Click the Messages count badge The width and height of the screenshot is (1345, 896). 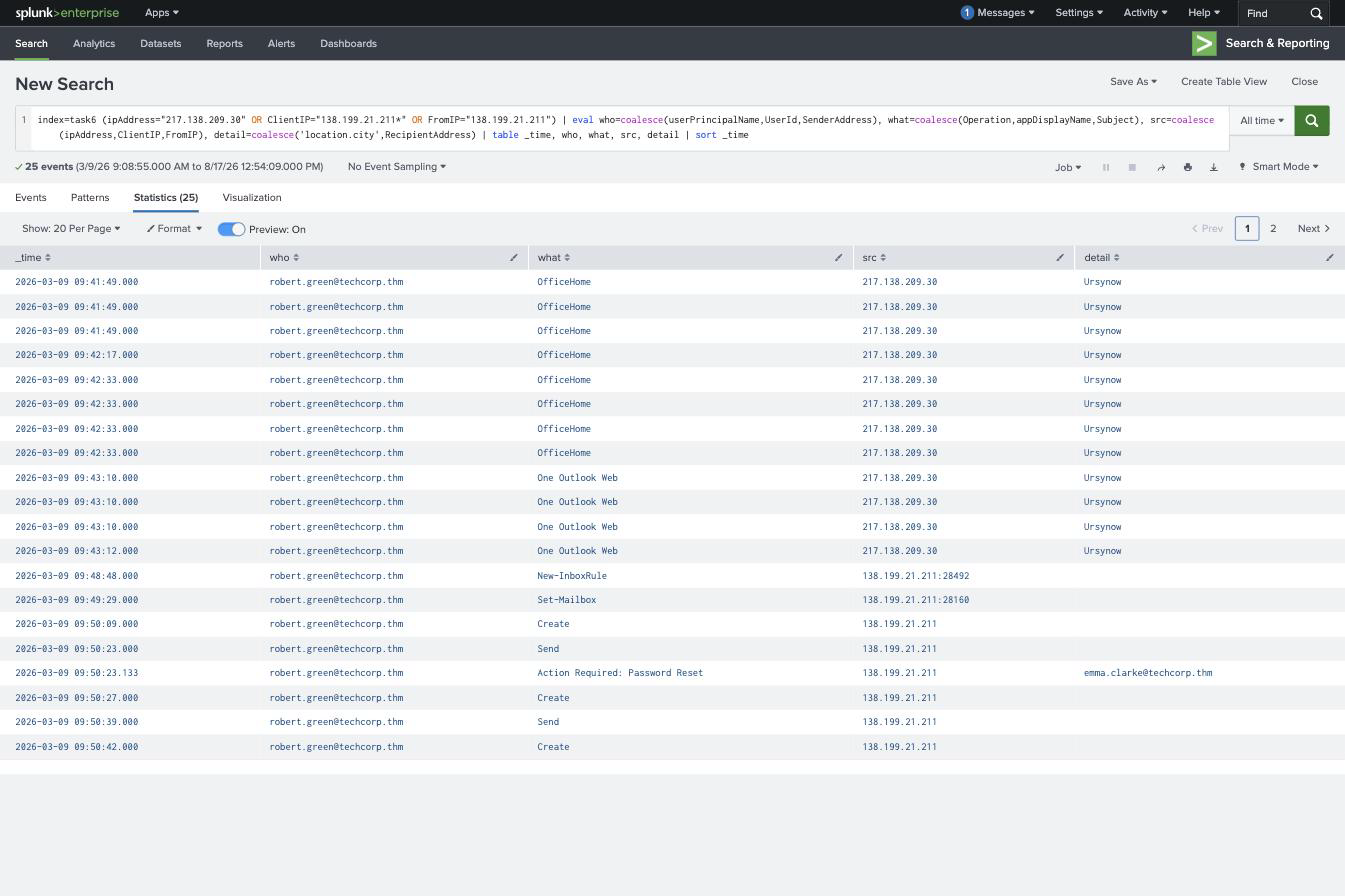click(x=967, y=13)
